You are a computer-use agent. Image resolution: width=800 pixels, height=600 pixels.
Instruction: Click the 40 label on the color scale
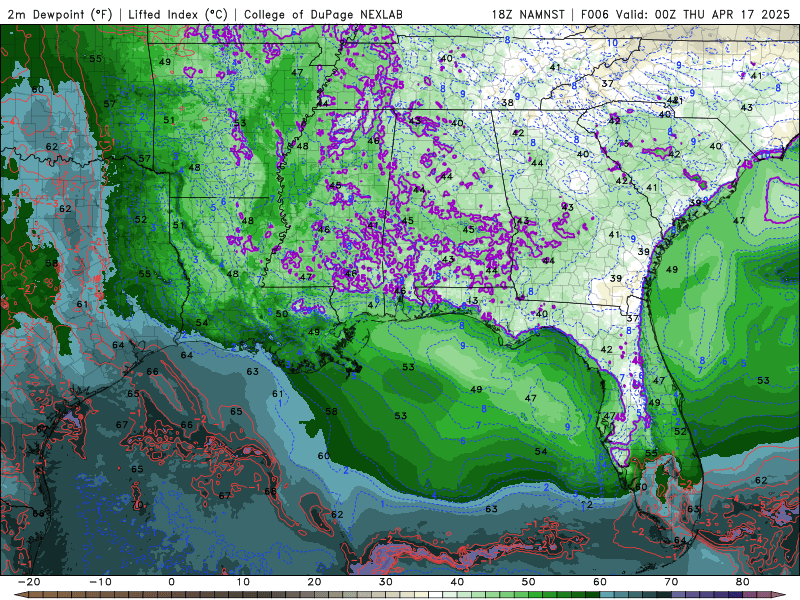coord(457,582)
